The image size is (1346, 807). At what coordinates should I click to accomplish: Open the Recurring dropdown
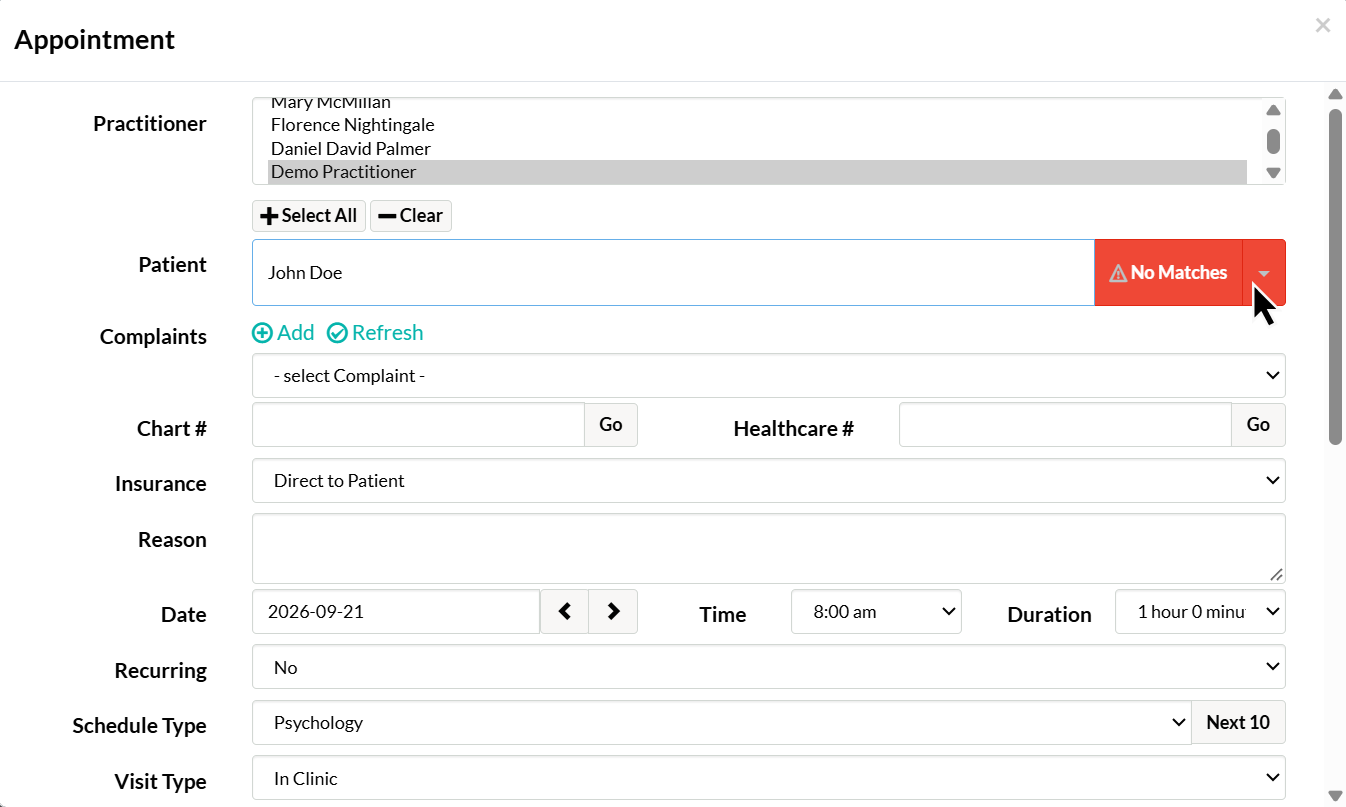coord(768,667)
